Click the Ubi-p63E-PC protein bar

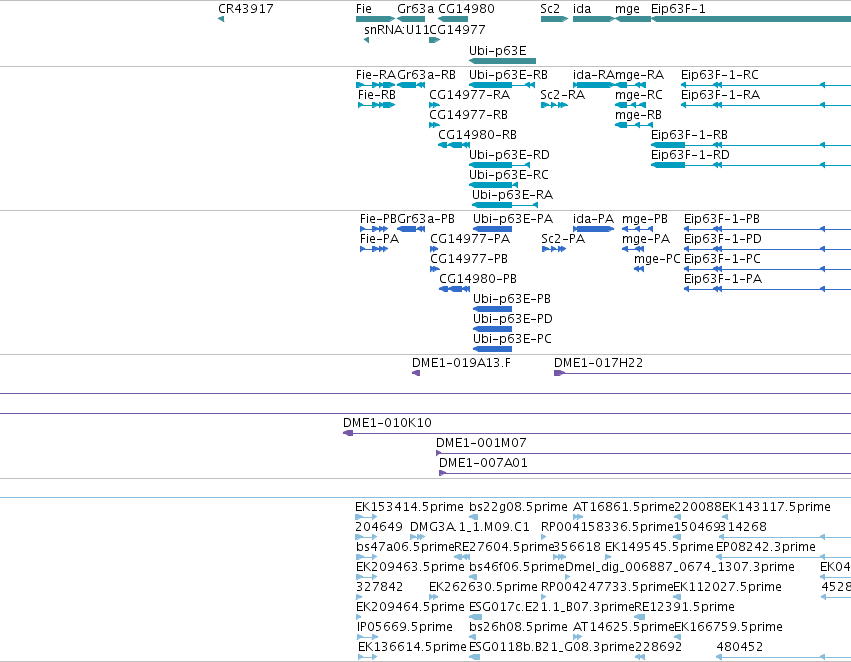click(x=492, y=349)
